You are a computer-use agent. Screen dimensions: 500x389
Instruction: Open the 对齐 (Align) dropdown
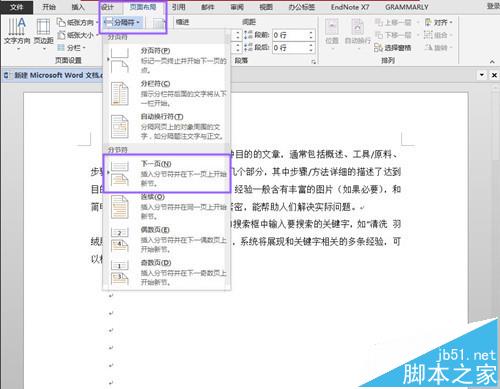point(438,22)
